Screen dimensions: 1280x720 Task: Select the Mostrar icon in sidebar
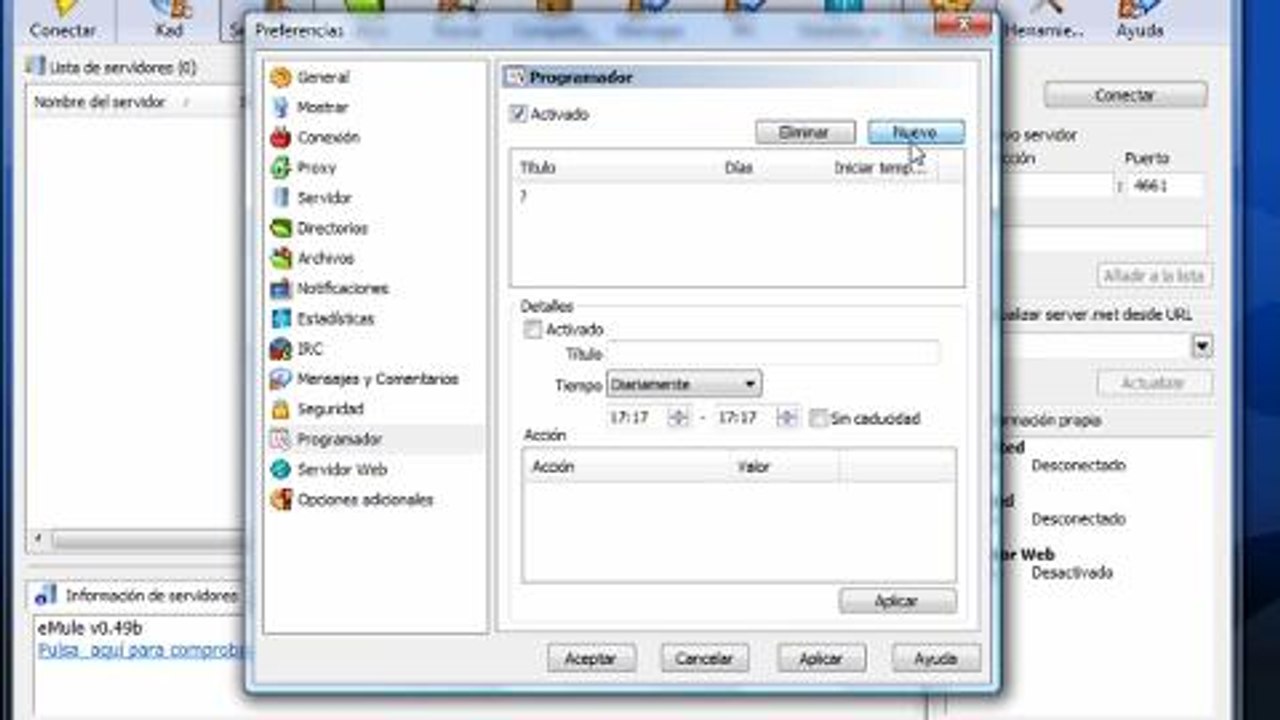tap(281, 107)
